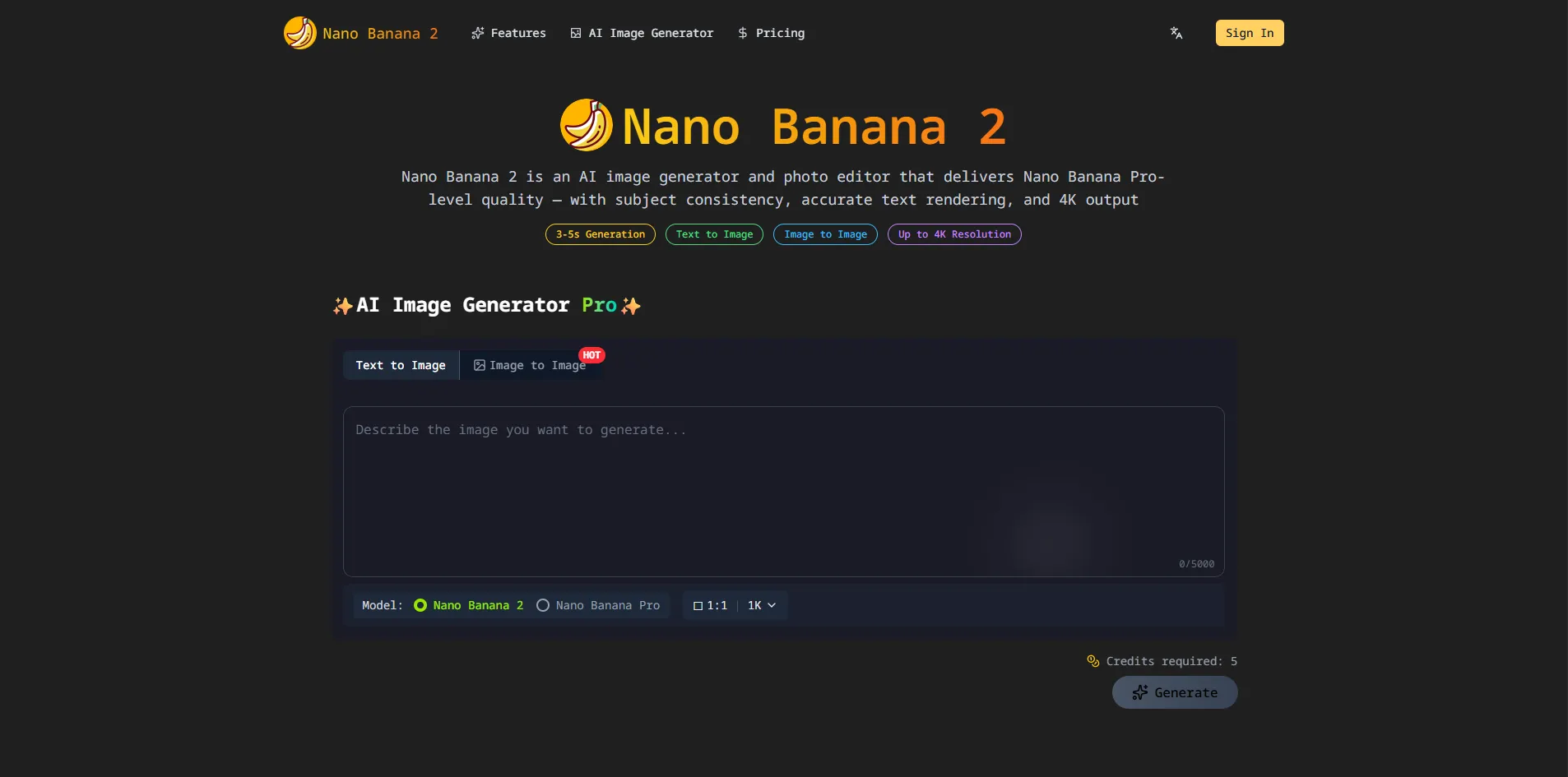Open the 1:1 aspect ratio selector
The height and width of the screenshot is (777, 1568).
coord(710,605)
